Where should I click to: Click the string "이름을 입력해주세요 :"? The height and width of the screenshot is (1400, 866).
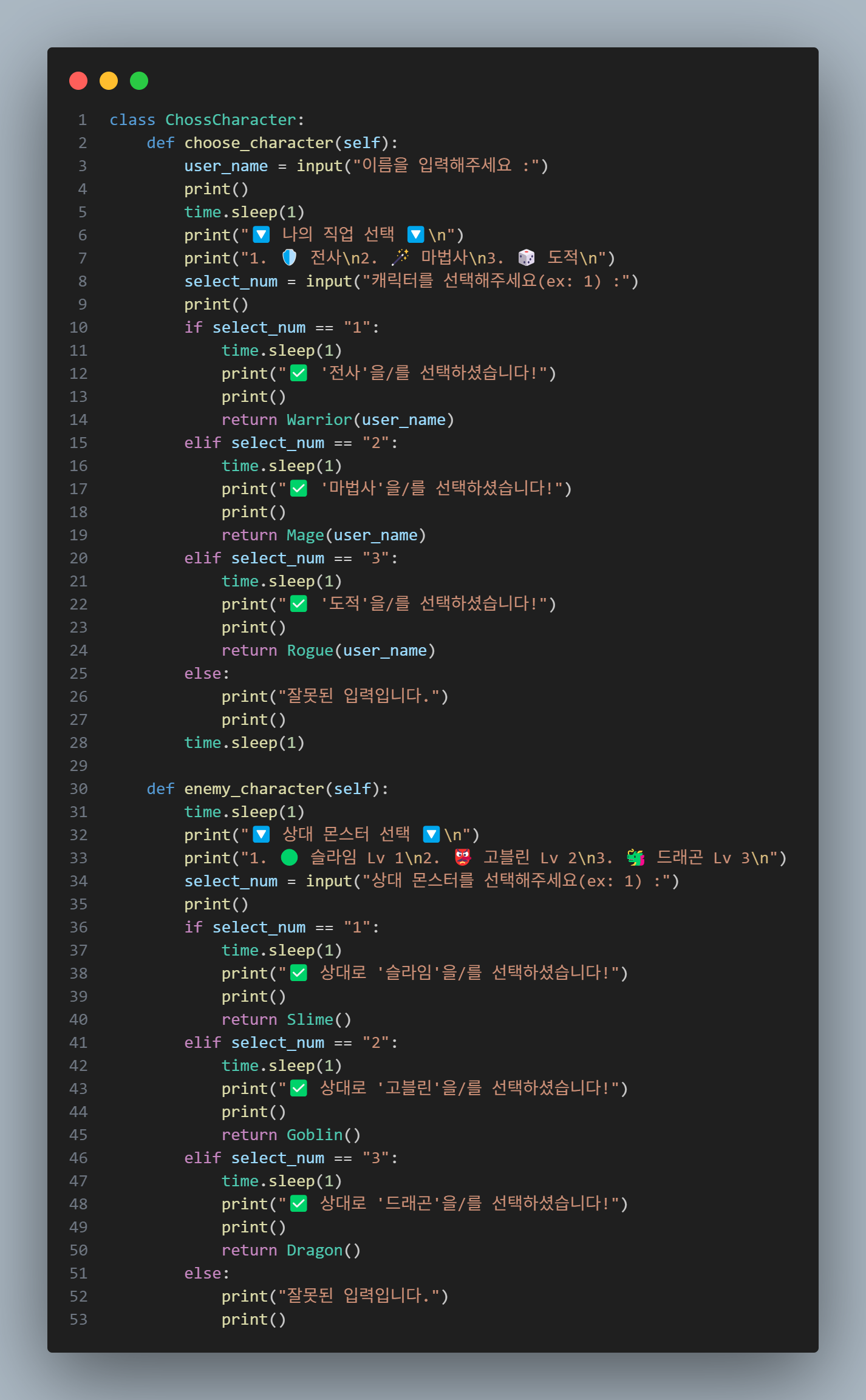tap(445, 166)
